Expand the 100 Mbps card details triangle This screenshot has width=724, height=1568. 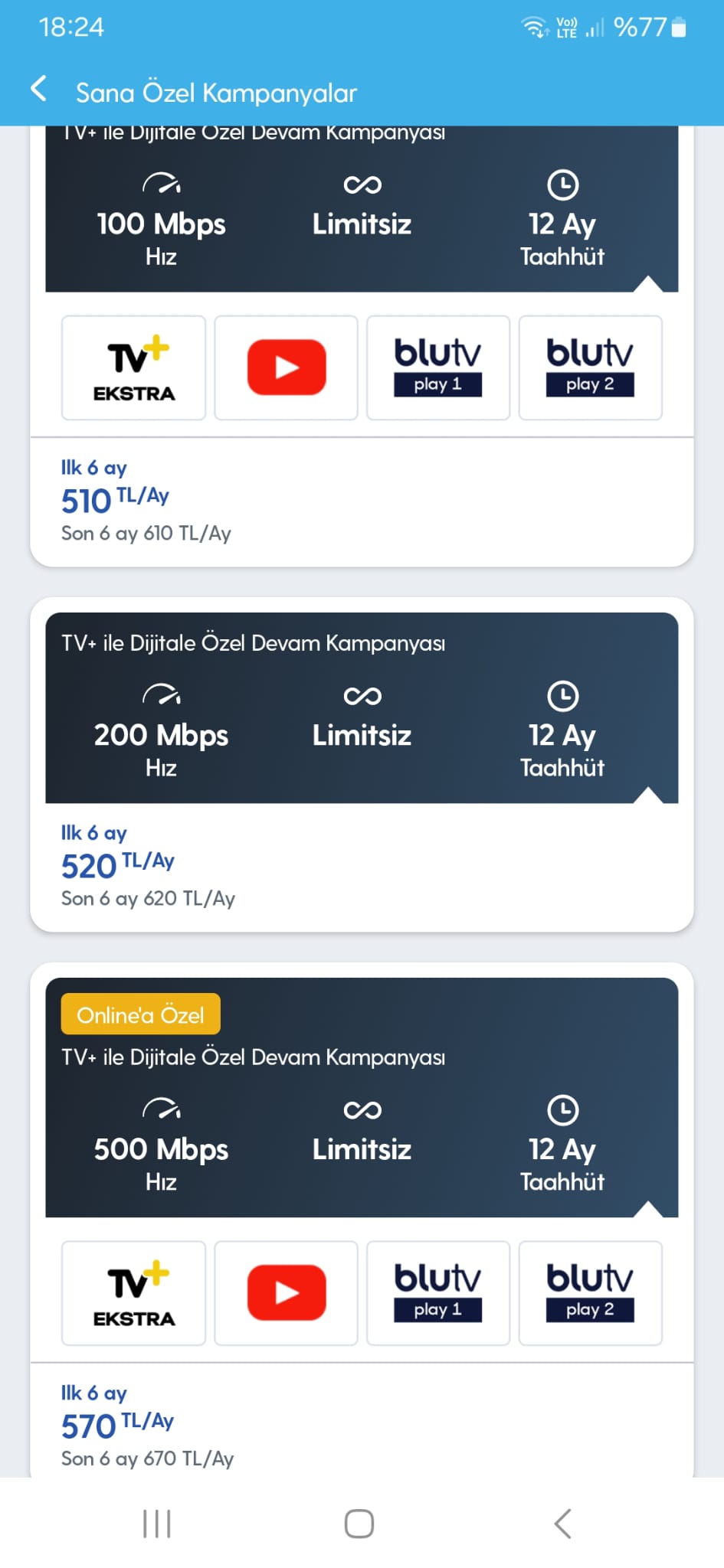click(648, 283)
